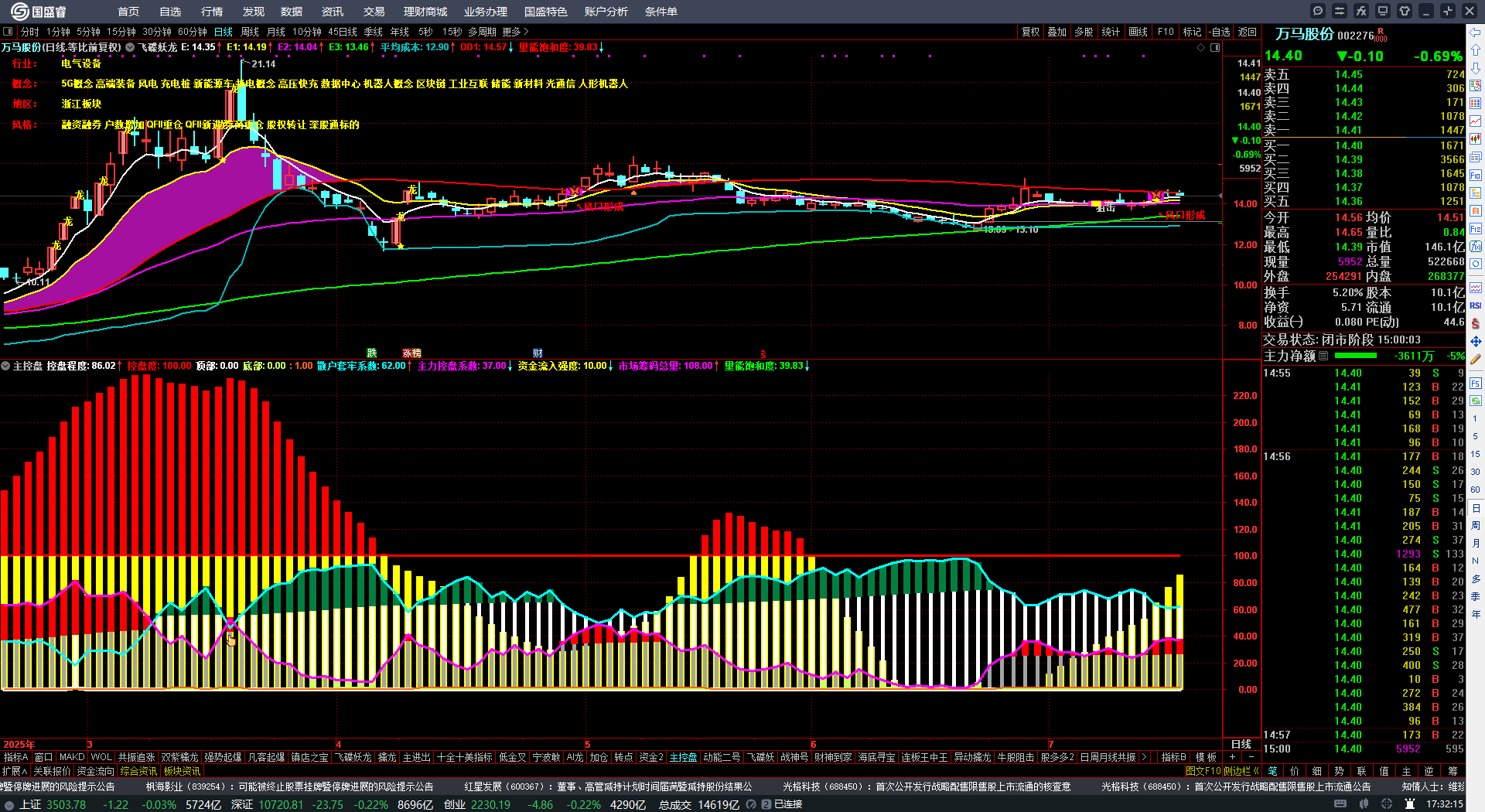Viewport: 1485px width, 812px height.
Task: Expand the index status bar circle arrow
Action: (x=9, y=804)
